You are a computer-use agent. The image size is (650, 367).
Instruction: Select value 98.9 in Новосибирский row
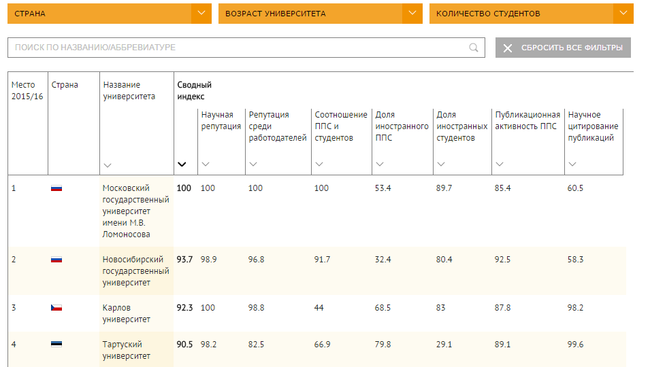tap(209, 260)
